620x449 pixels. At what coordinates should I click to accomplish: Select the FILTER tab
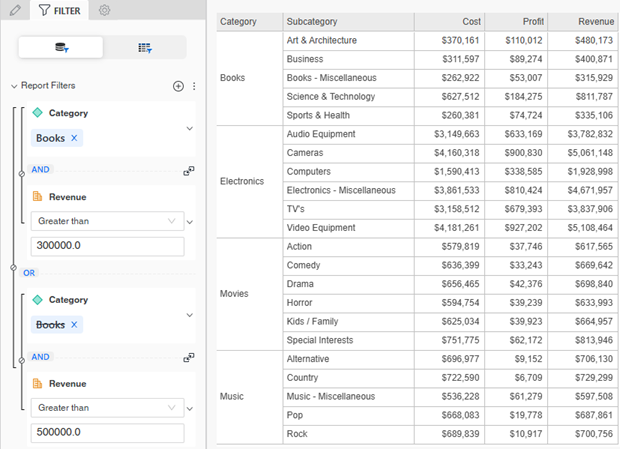(x=58, y=11)
